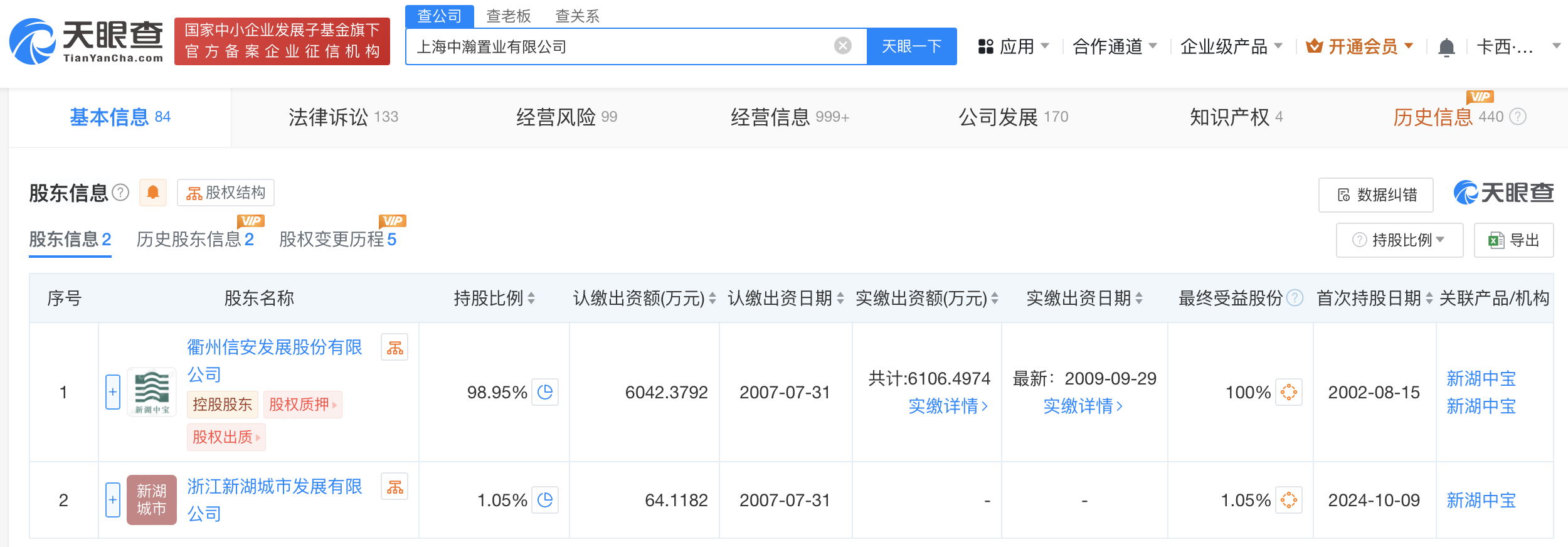Sort by 认缴出资日期 column

click(840, 298)
